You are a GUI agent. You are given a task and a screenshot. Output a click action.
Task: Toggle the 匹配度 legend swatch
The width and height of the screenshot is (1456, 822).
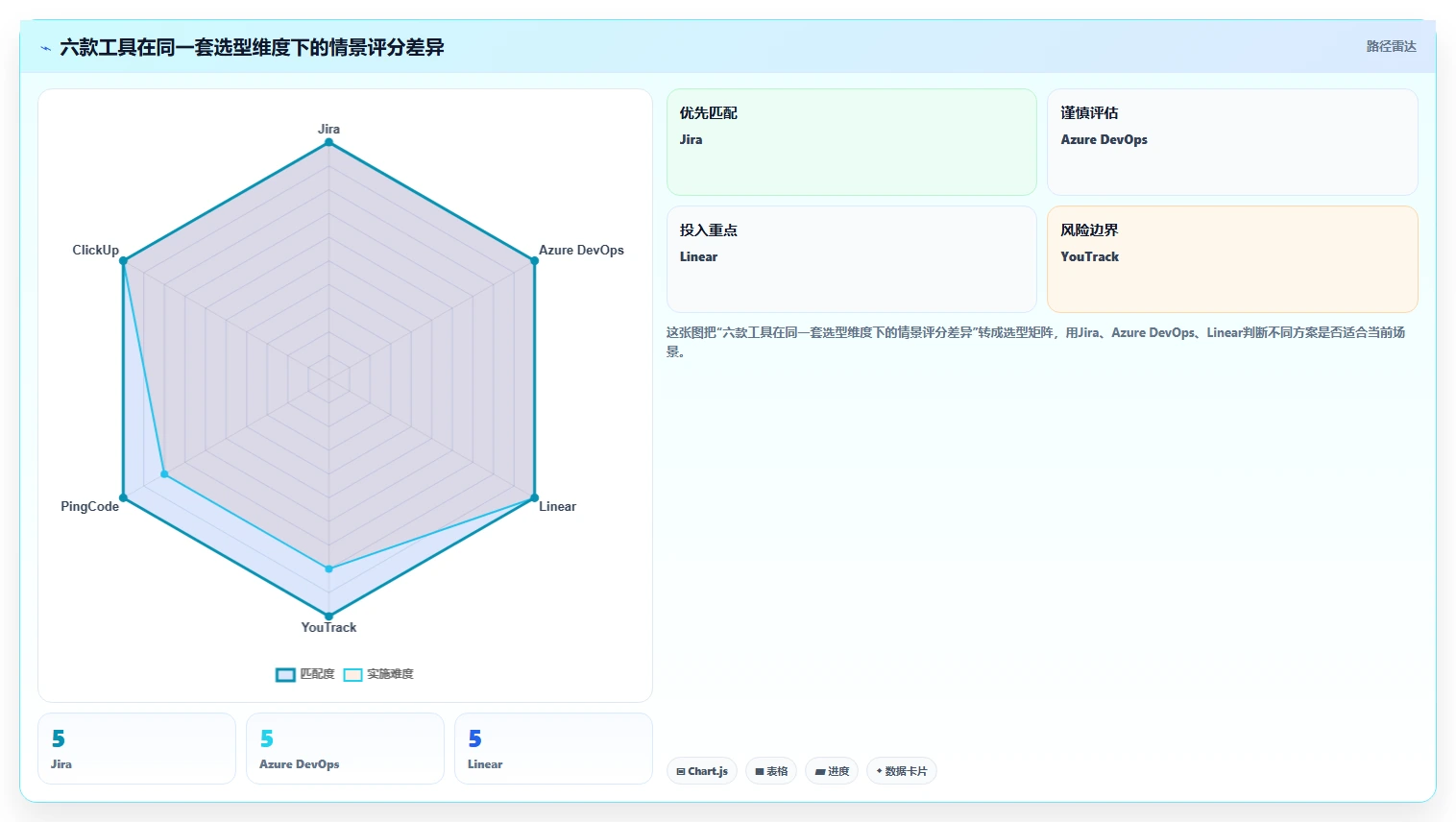(285, 674)
